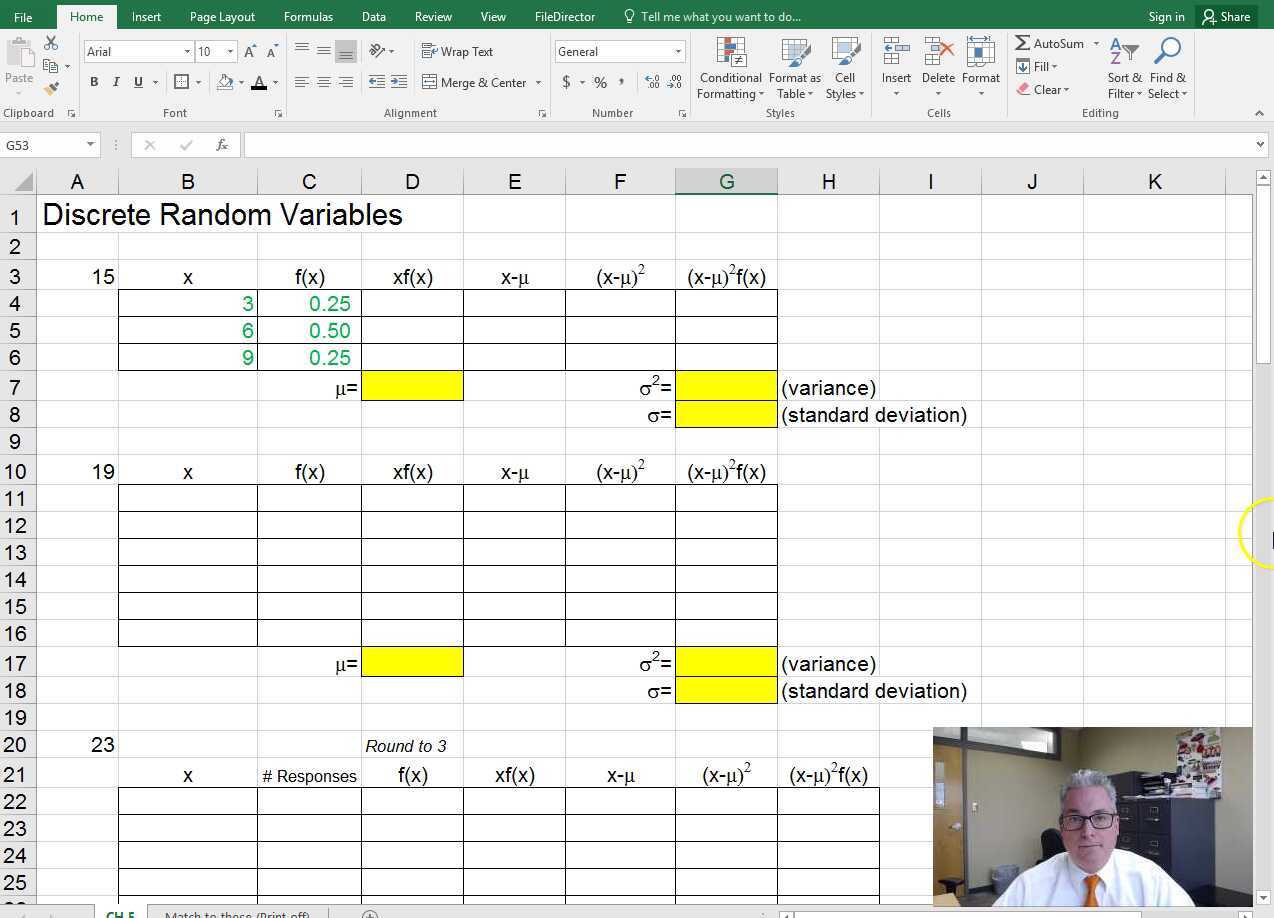Apply the Percent Style format
This screenshot has height=918, width=1274.
coord(601,83)
